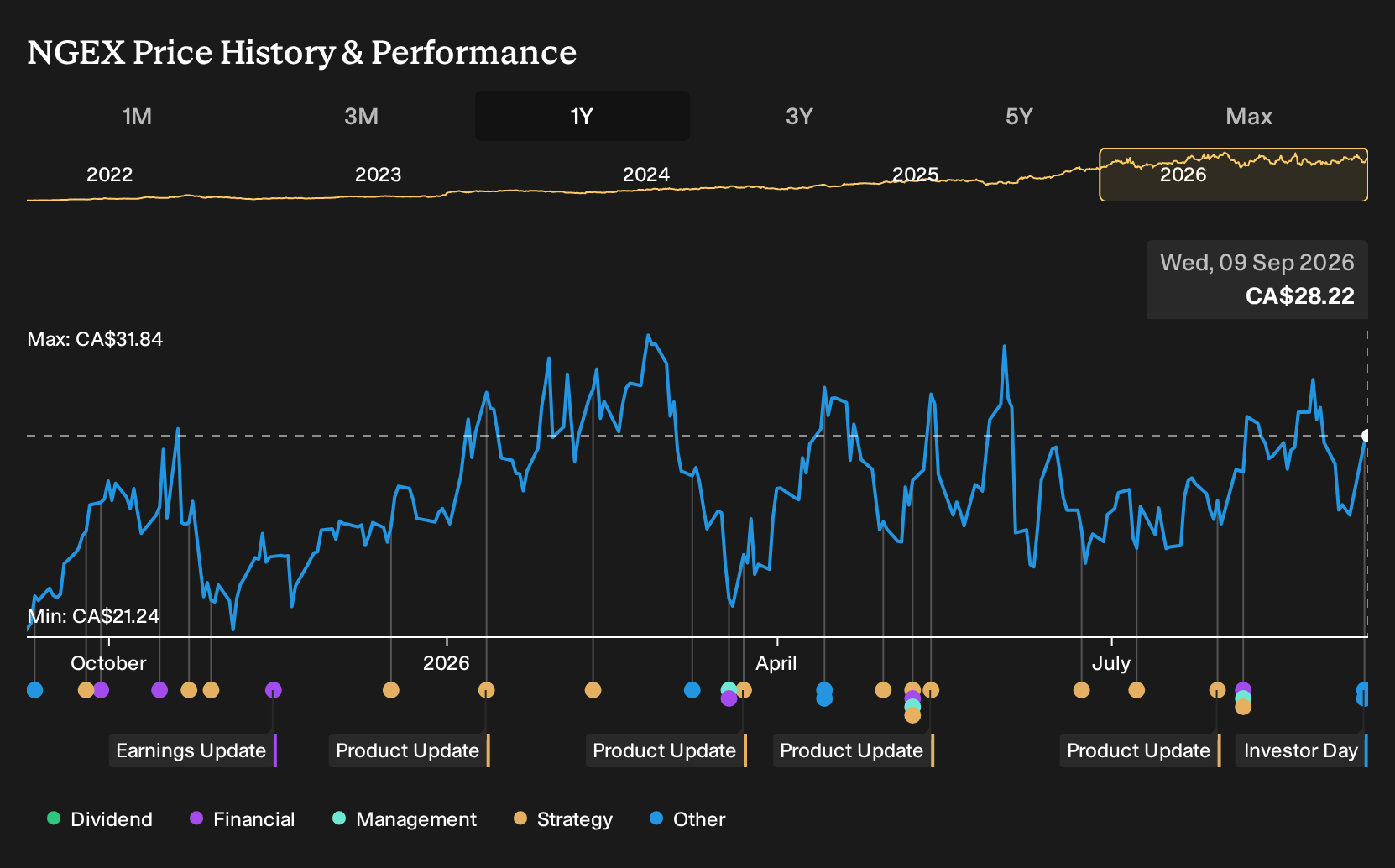Click 'NGEX Price History & Performance' heading
Viewport: 1395px width, 868px height.
pos(302,52)
